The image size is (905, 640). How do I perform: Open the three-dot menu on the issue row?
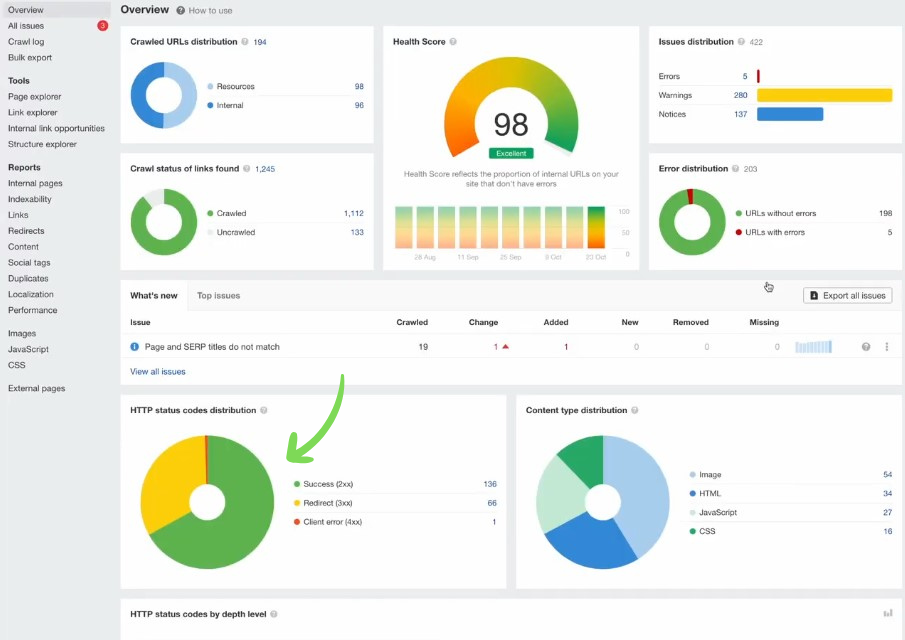click(x=887, y=347)
